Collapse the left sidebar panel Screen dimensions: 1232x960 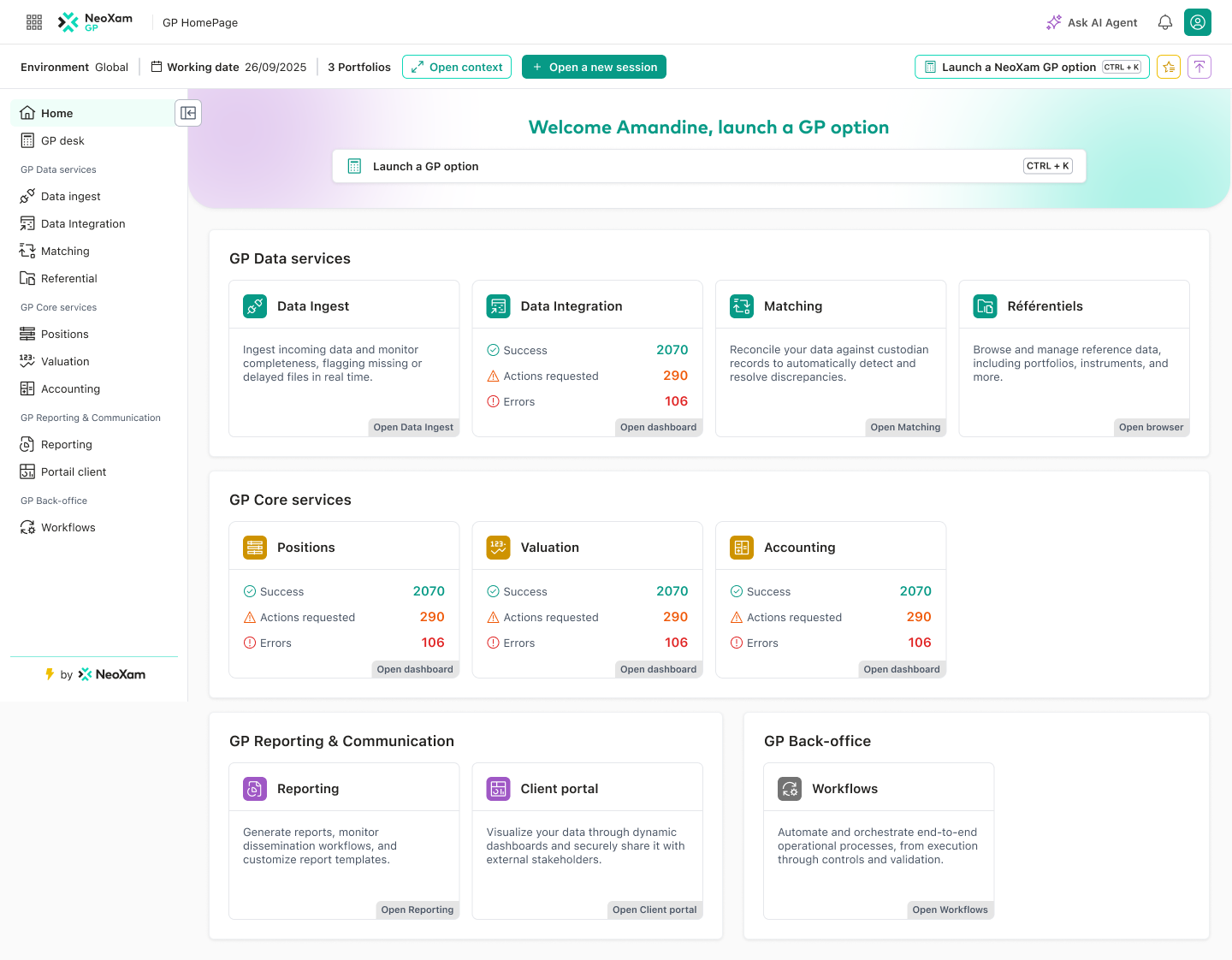pos(188,113)
